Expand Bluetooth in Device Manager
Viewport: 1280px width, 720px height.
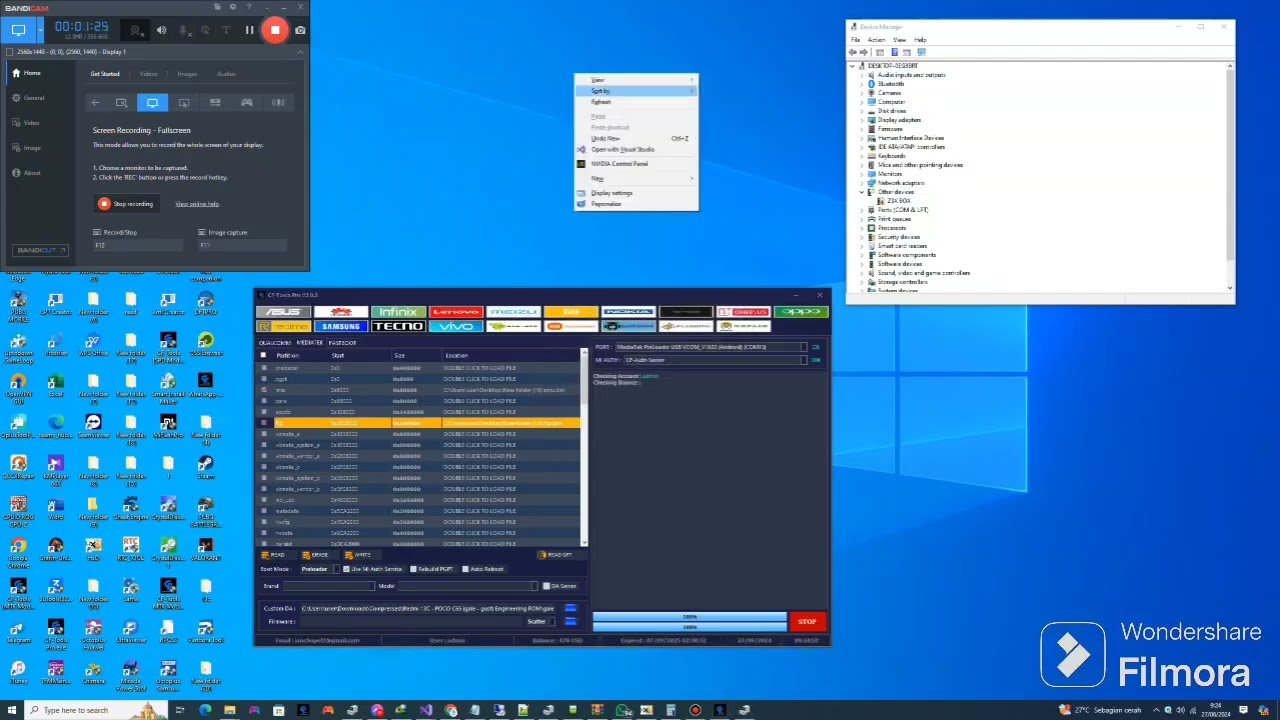click(x=861, y=84)
